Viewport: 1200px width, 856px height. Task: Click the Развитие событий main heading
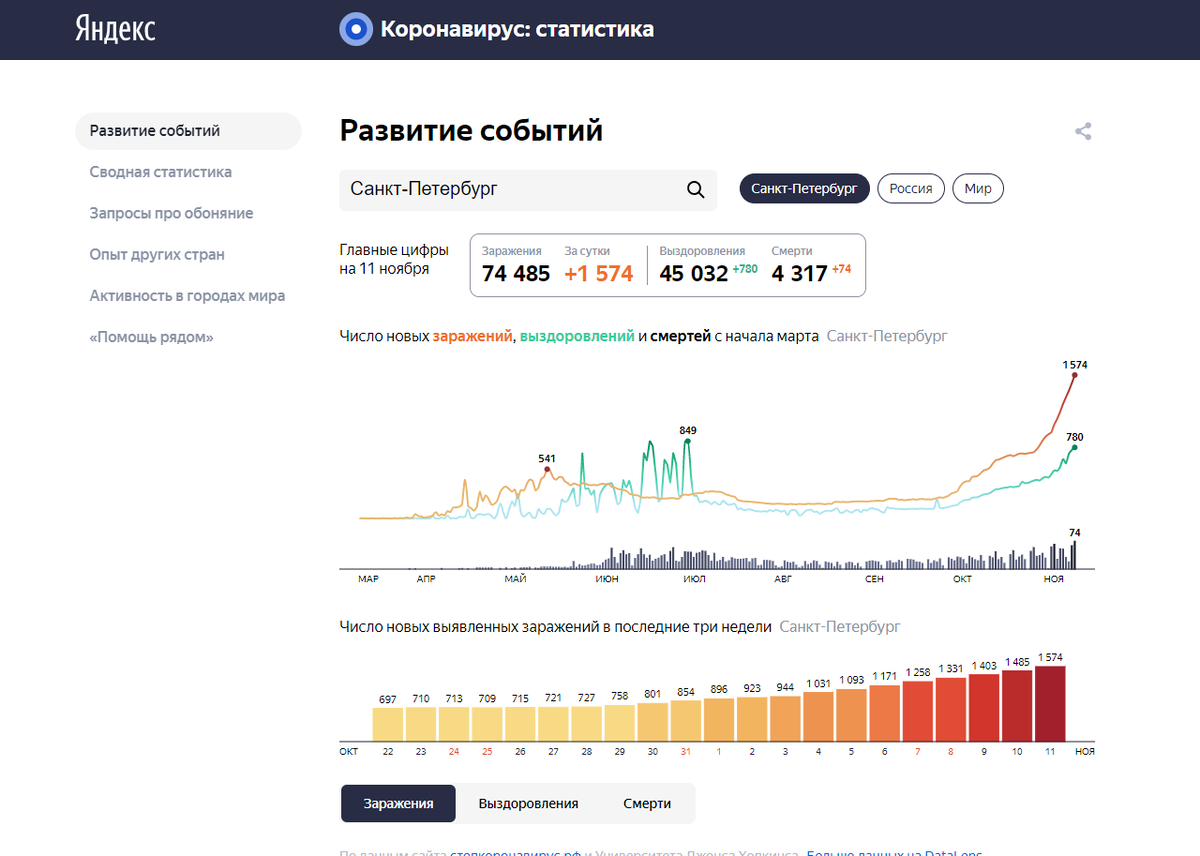pos(471,131)
